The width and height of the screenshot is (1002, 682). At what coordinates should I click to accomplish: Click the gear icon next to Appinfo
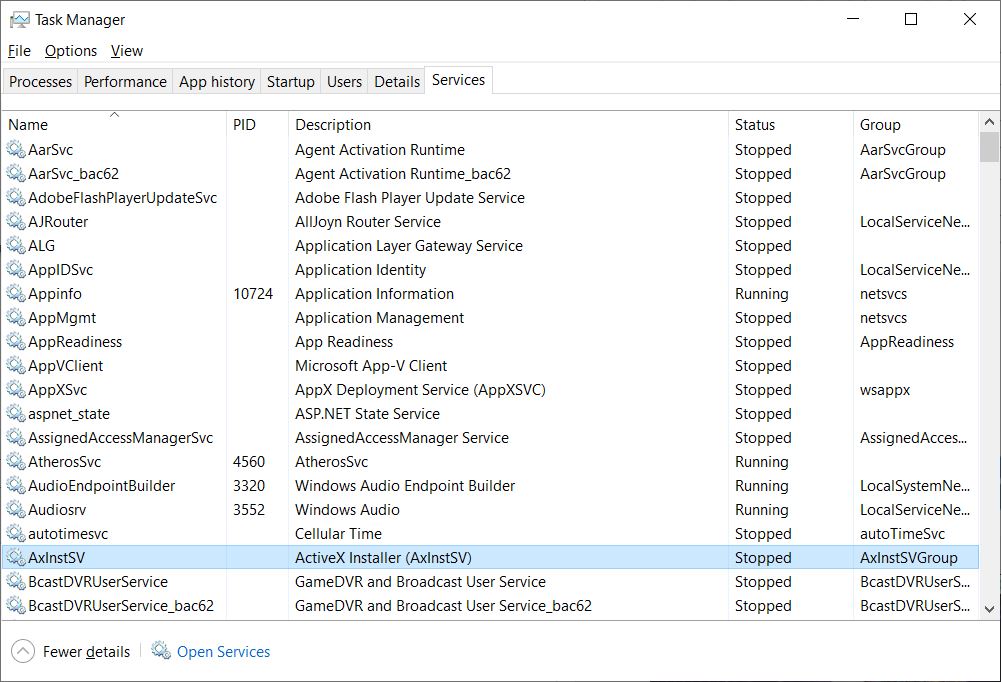point(15,294)
